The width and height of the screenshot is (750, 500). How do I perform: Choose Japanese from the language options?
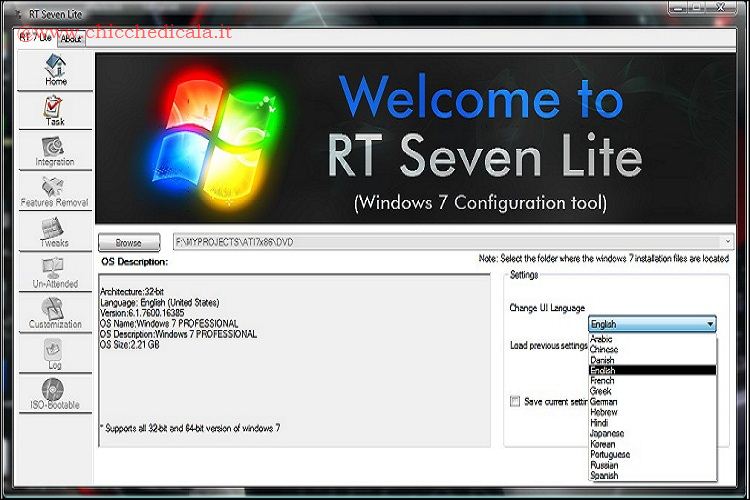click(607, 433)
